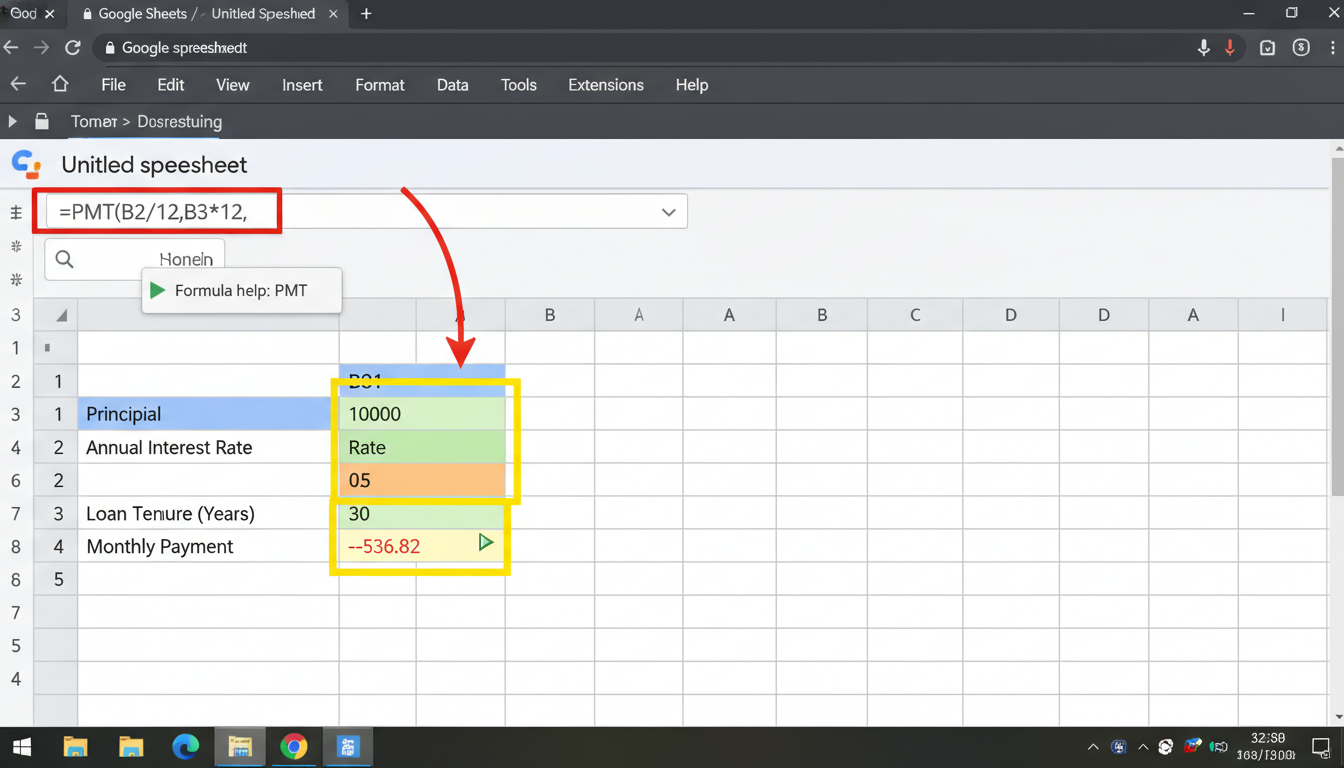Expand the hidden icons tray chevron
Viewport: 1344px width, 768px height.
1093,747
